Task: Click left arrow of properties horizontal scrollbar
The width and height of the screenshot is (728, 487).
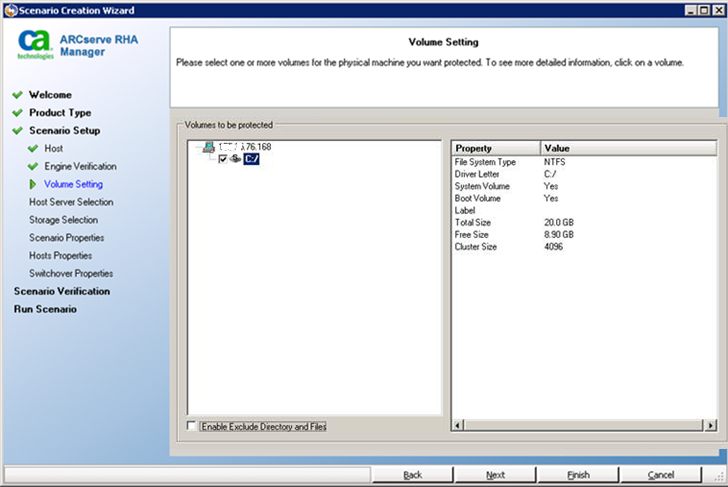Action: (x=458, y=426)
